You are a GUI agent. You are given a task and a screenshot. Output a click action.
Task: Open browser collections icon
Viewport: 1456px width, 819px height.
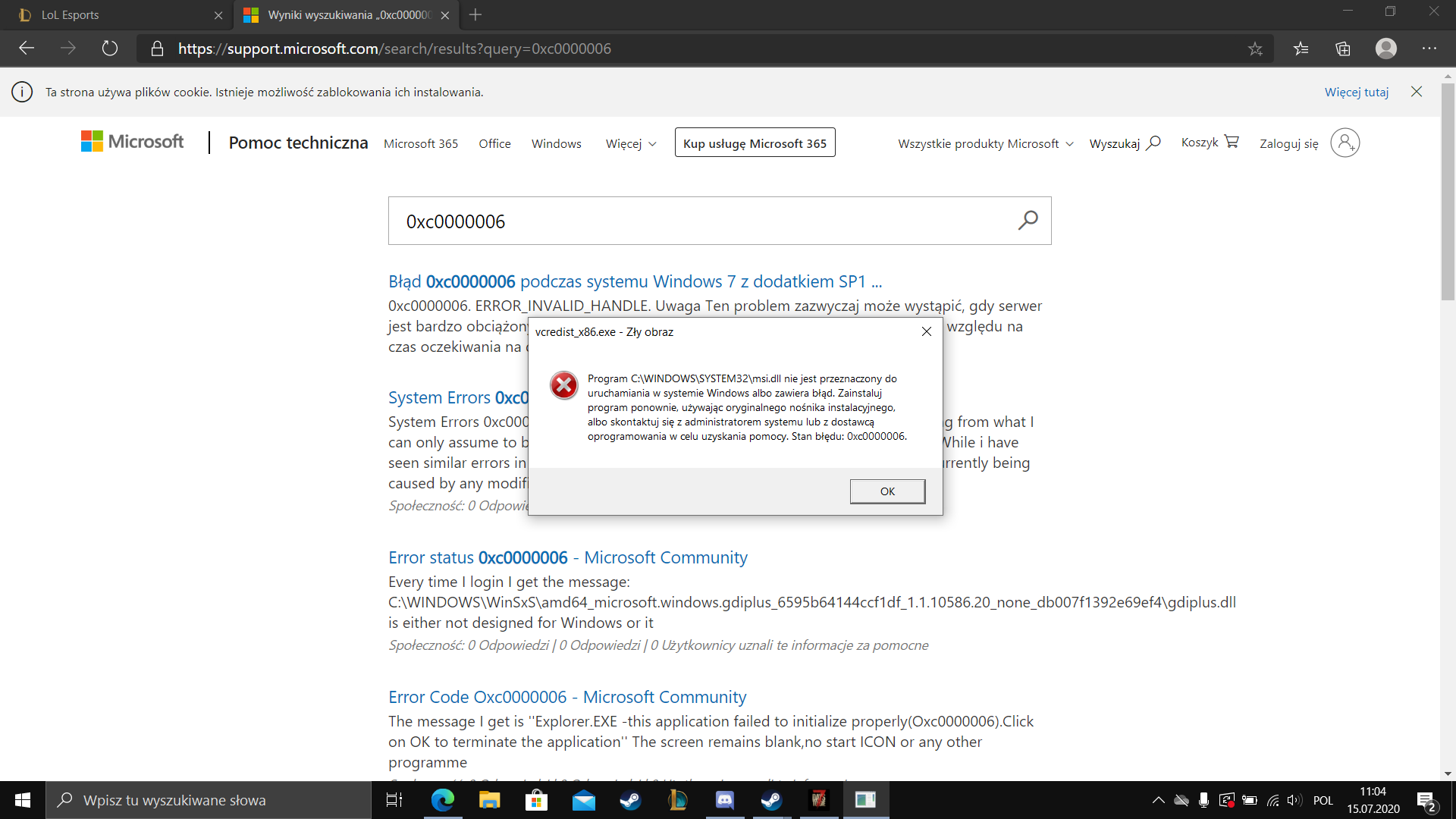[x=1343, y=49]
